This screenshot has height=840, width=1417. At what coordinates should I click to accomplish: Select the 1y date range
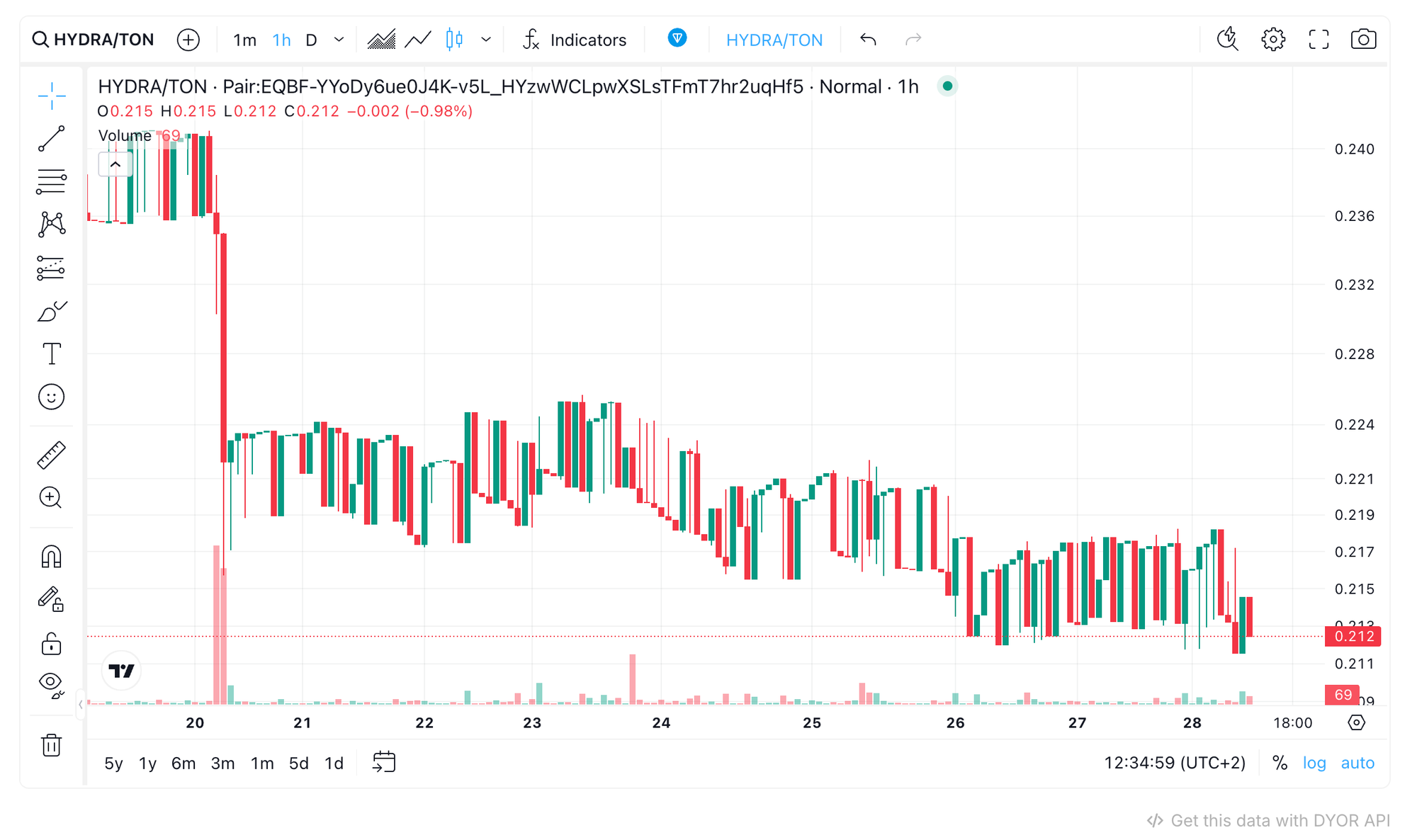[x=147, y=764]
